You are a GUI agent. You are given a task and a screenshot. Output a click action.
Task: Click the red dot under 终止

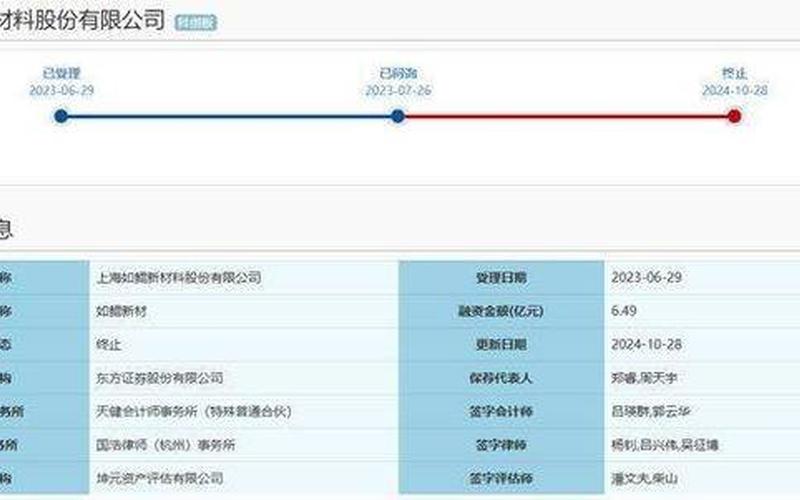pos(735,116)
